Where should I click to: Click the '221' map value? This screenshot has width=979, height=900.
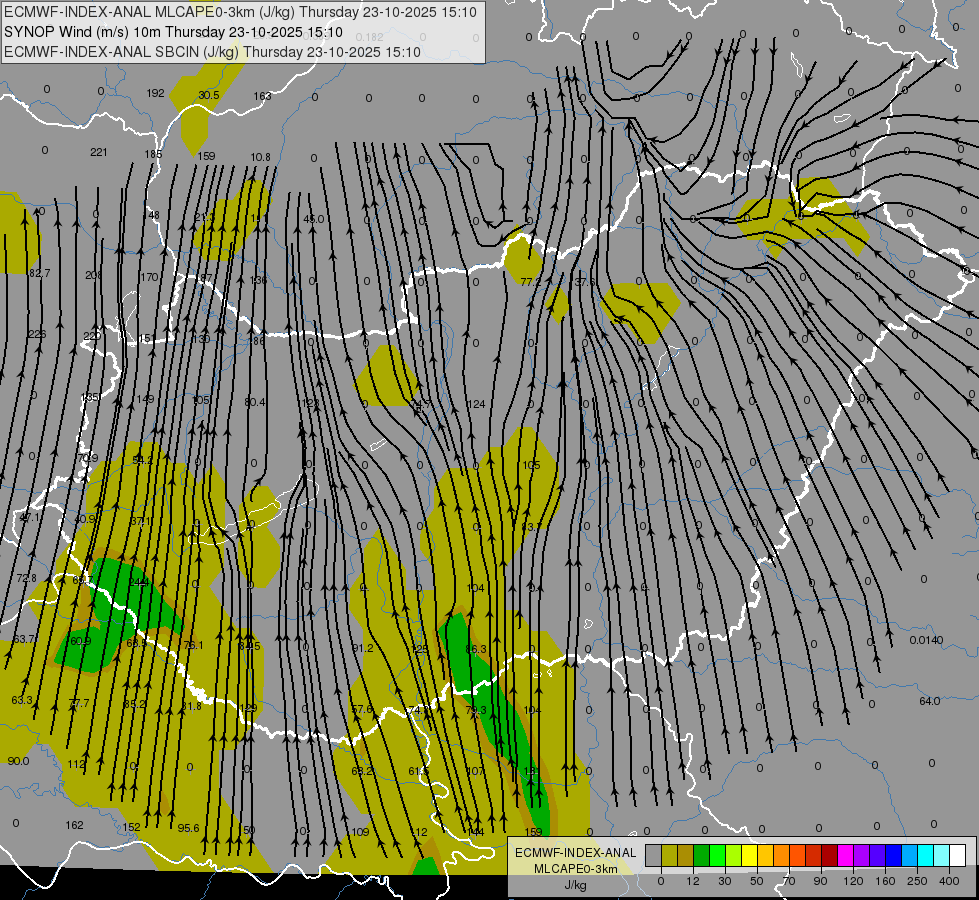pyautogui.click(x=99, y=152)
